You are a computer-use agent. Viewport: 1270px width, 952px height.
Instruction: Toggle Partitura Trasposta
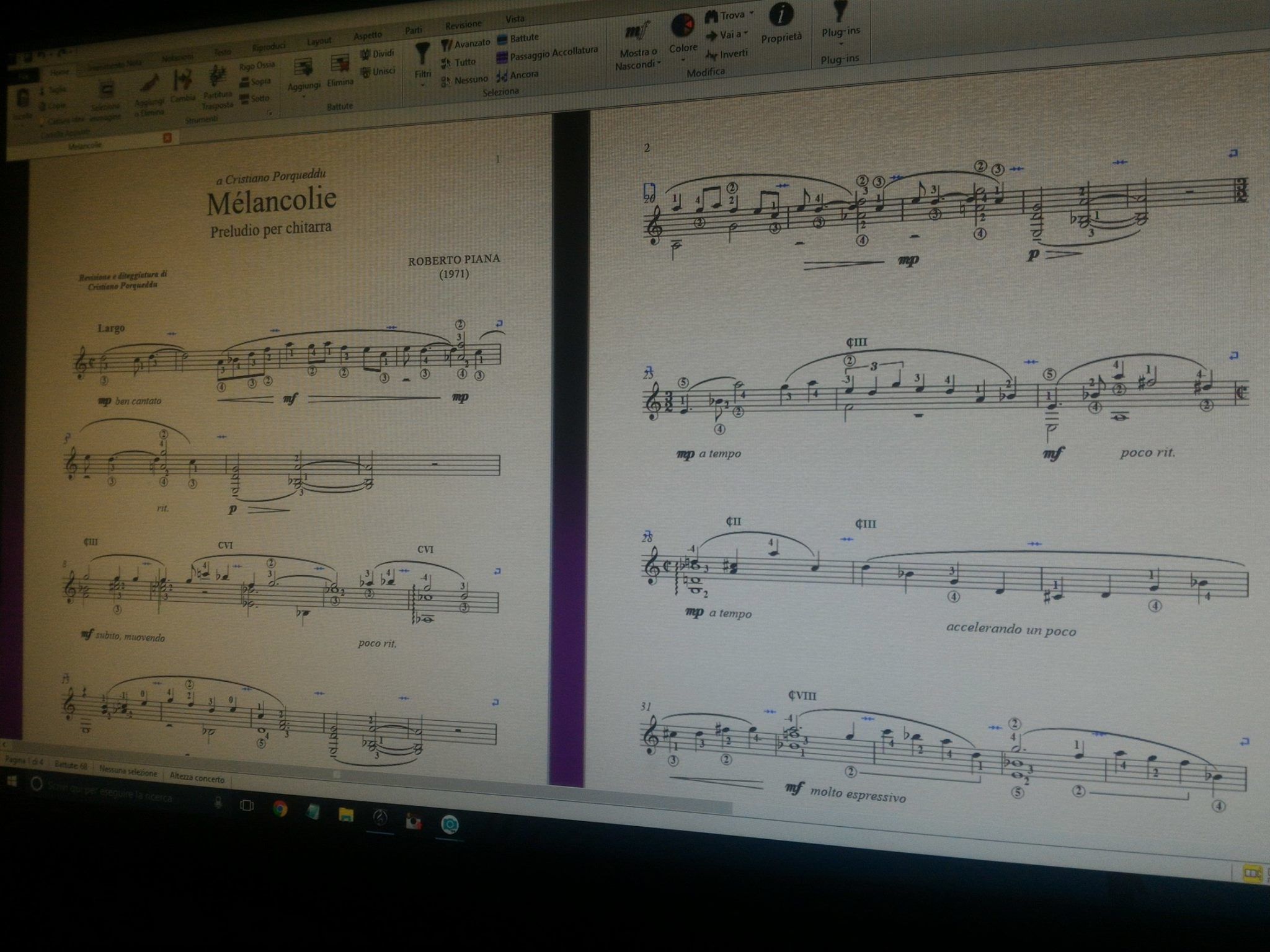pyautogui.click(x=216, y=87)
